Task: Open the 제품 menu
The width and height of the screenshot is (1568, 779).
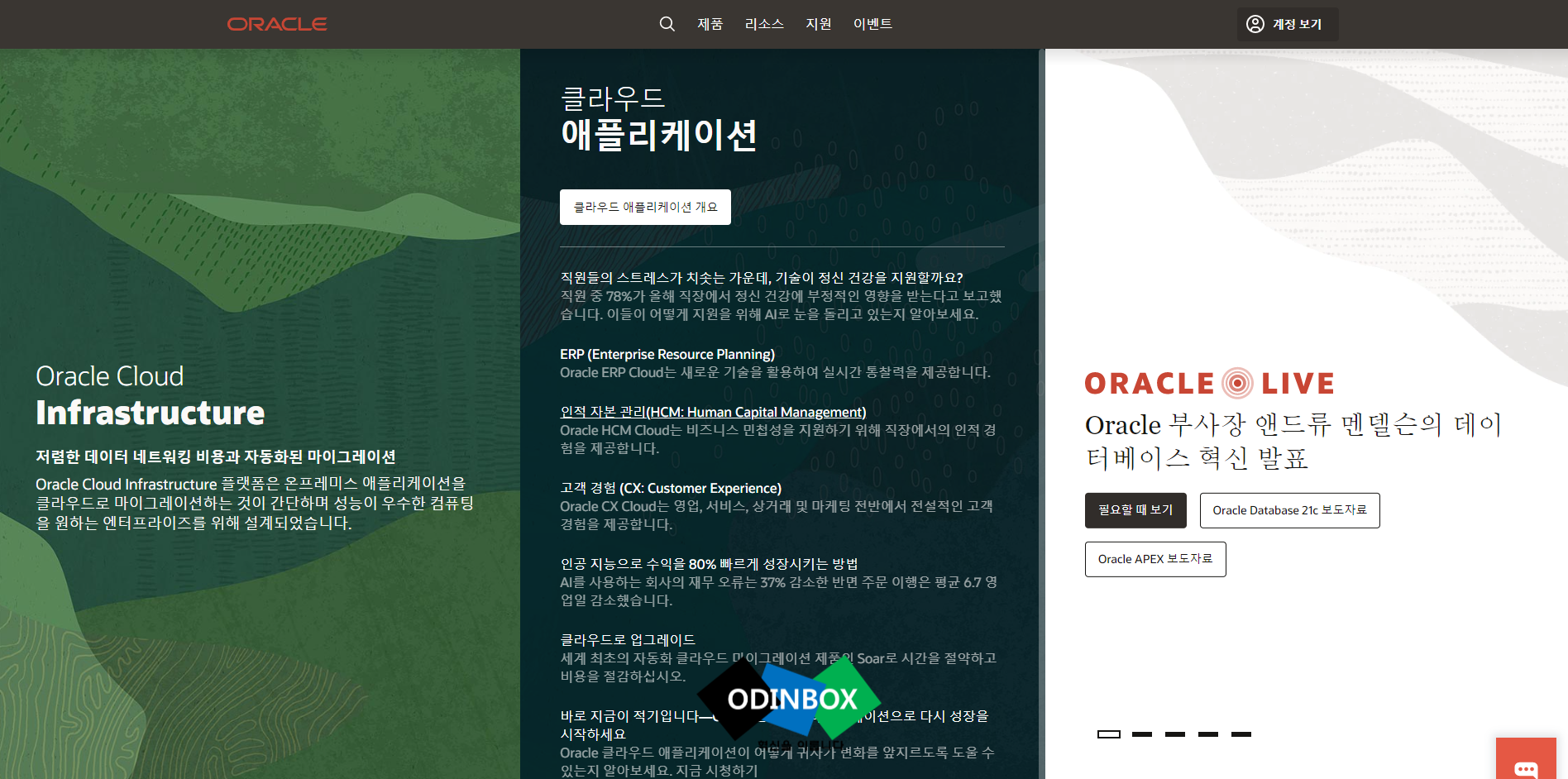Action: [x=710, y=24]
